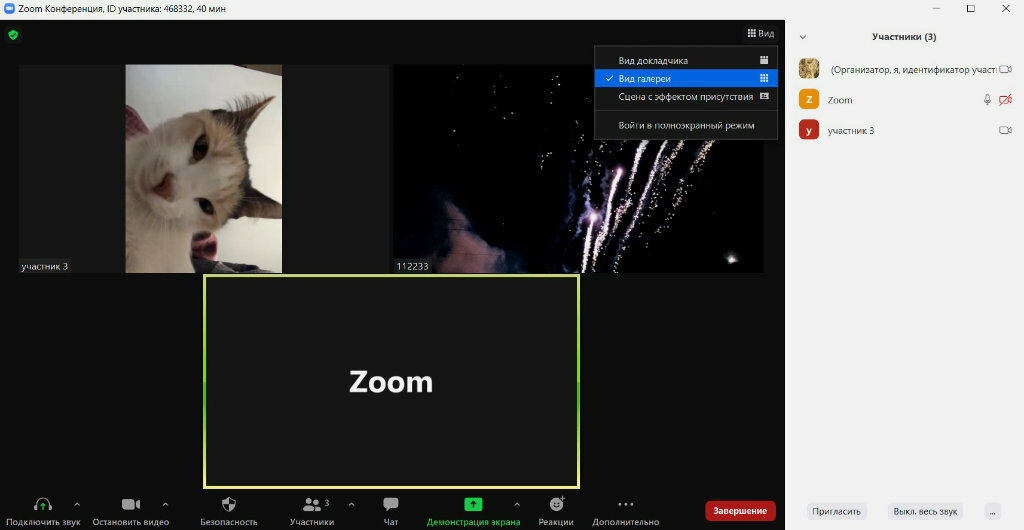
Task: Click the camera icon next to участник 3
Action: pos(1005,131)
